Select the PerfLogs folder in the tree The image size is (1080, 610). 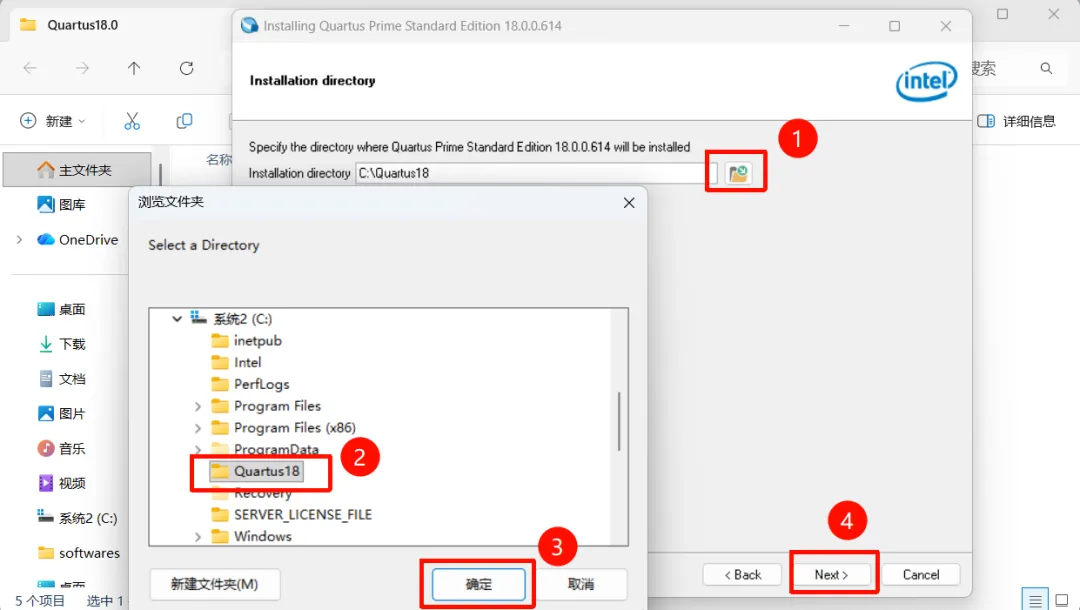coord(251,384)
